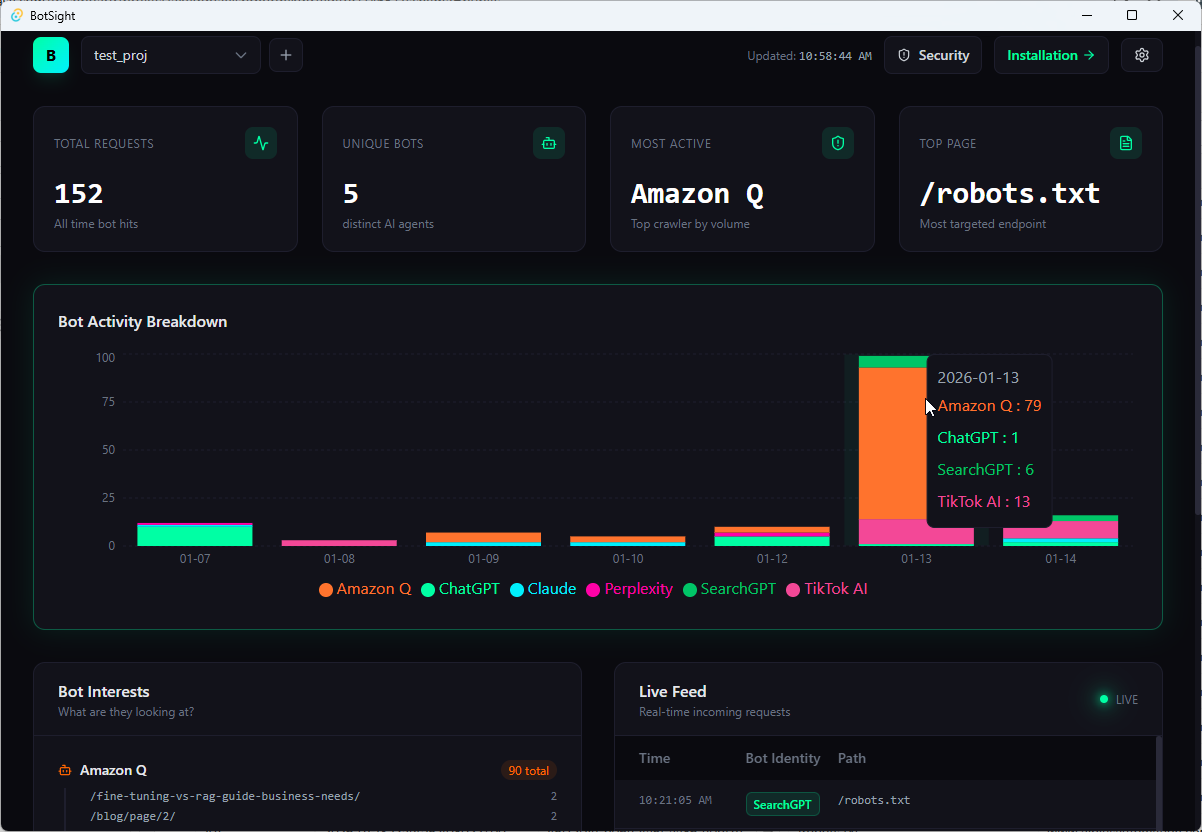Click the shield icon on Most Active card
The image size is (1202, 832).
837,143
